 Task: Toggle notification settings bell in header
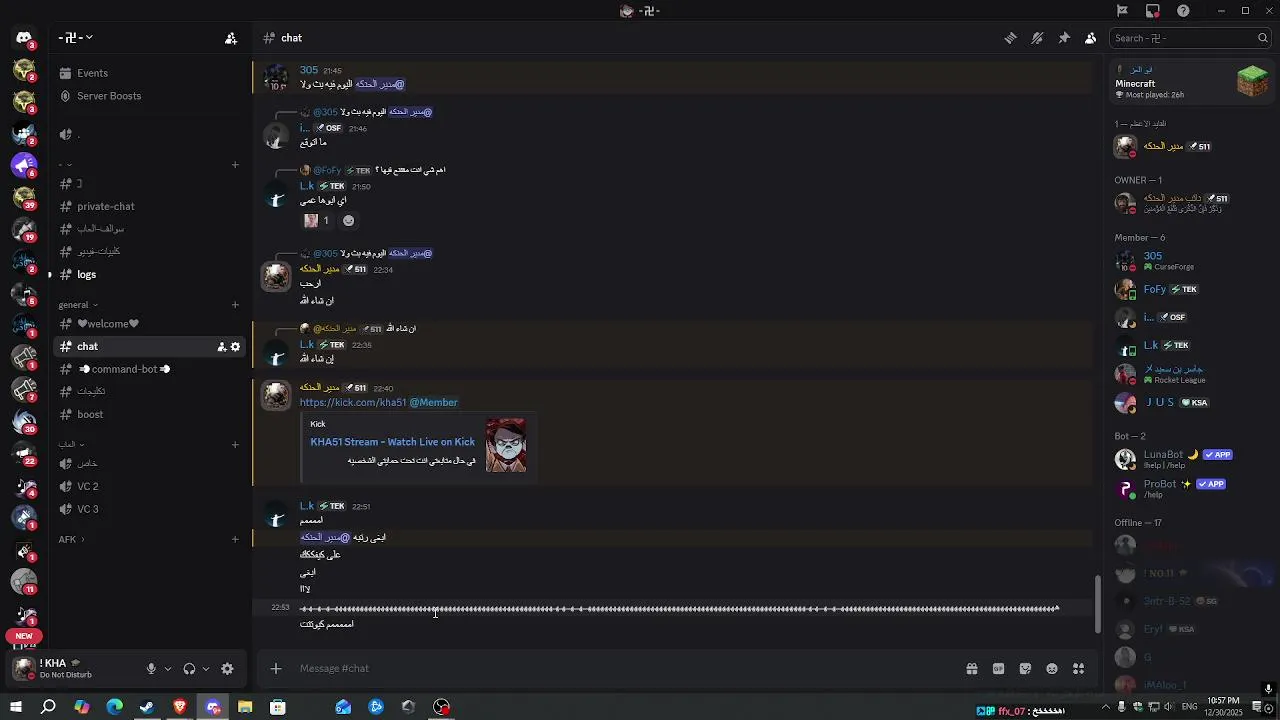[1037, 38]
